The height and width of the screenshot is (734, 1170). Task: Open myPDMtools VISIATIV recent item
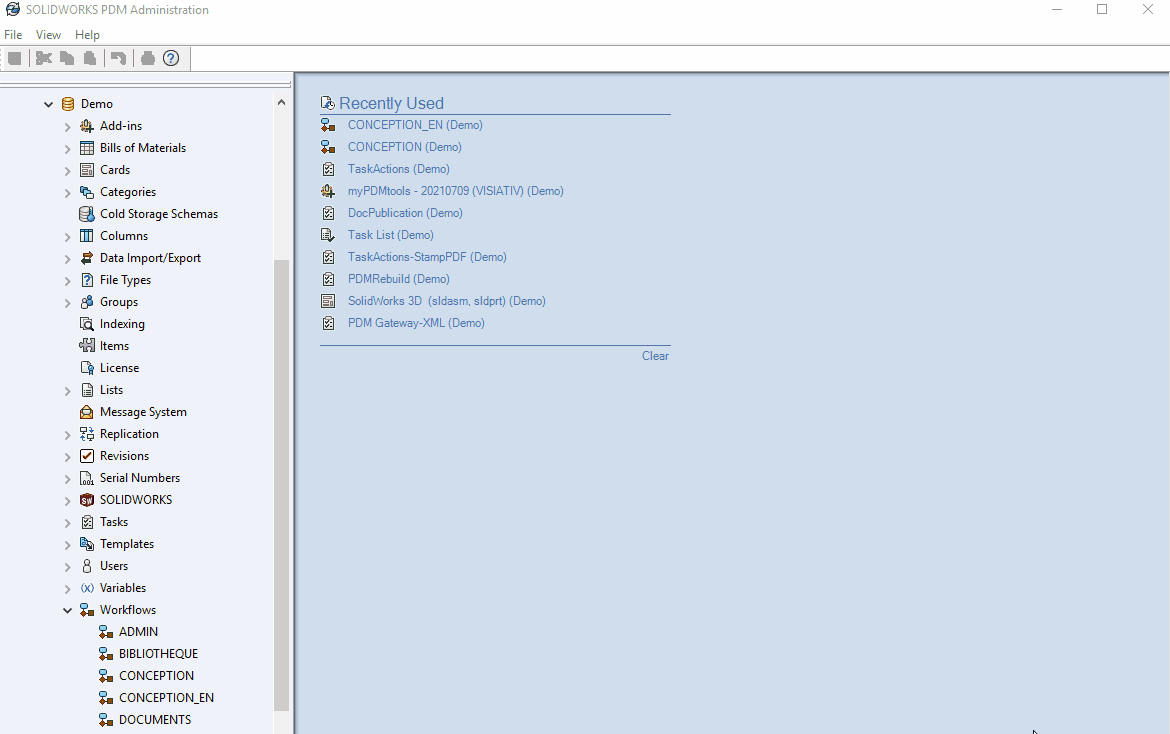[455, 191]
